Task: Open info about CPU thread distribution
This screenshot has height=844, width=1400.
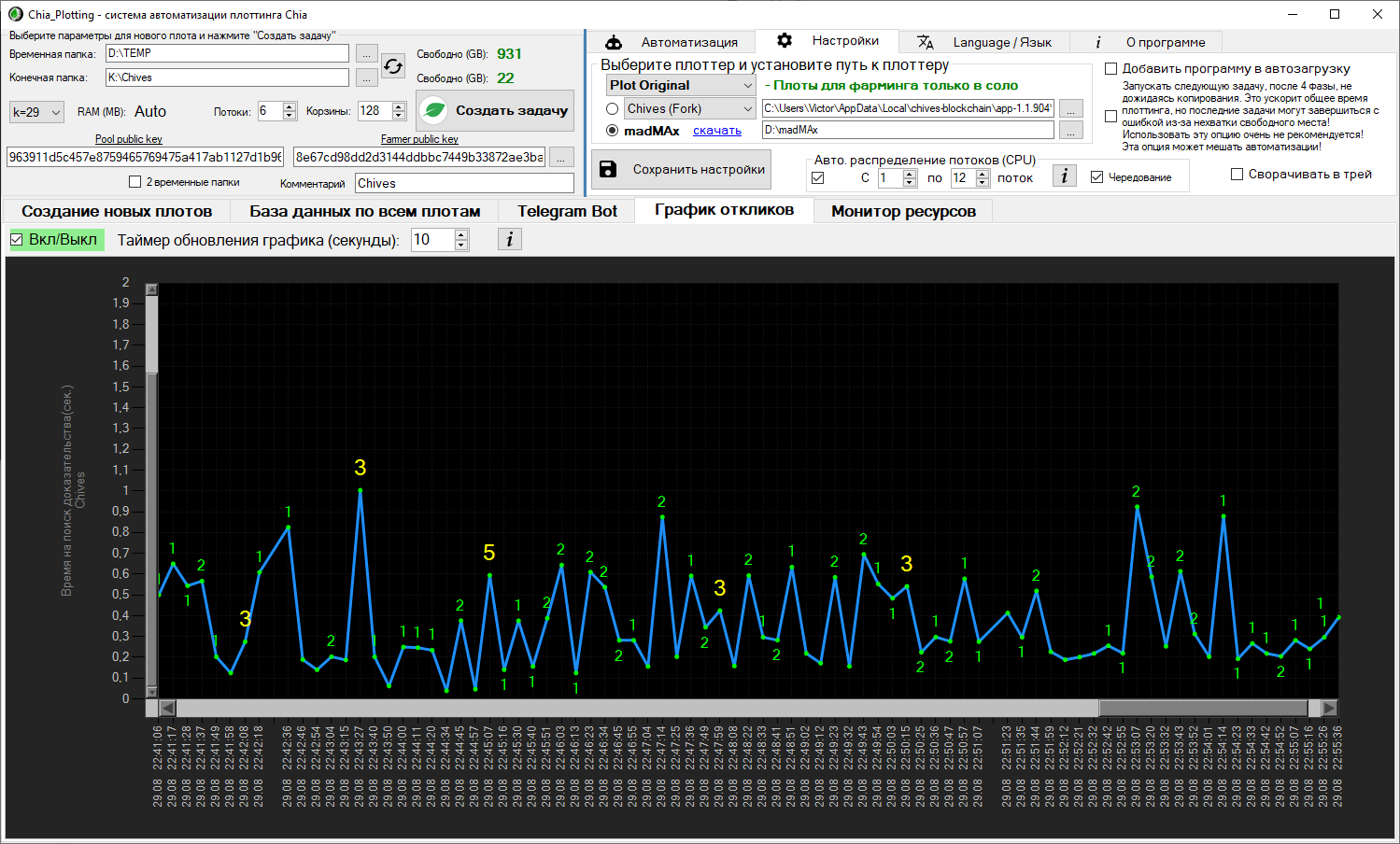Action: click(1065, 176)
